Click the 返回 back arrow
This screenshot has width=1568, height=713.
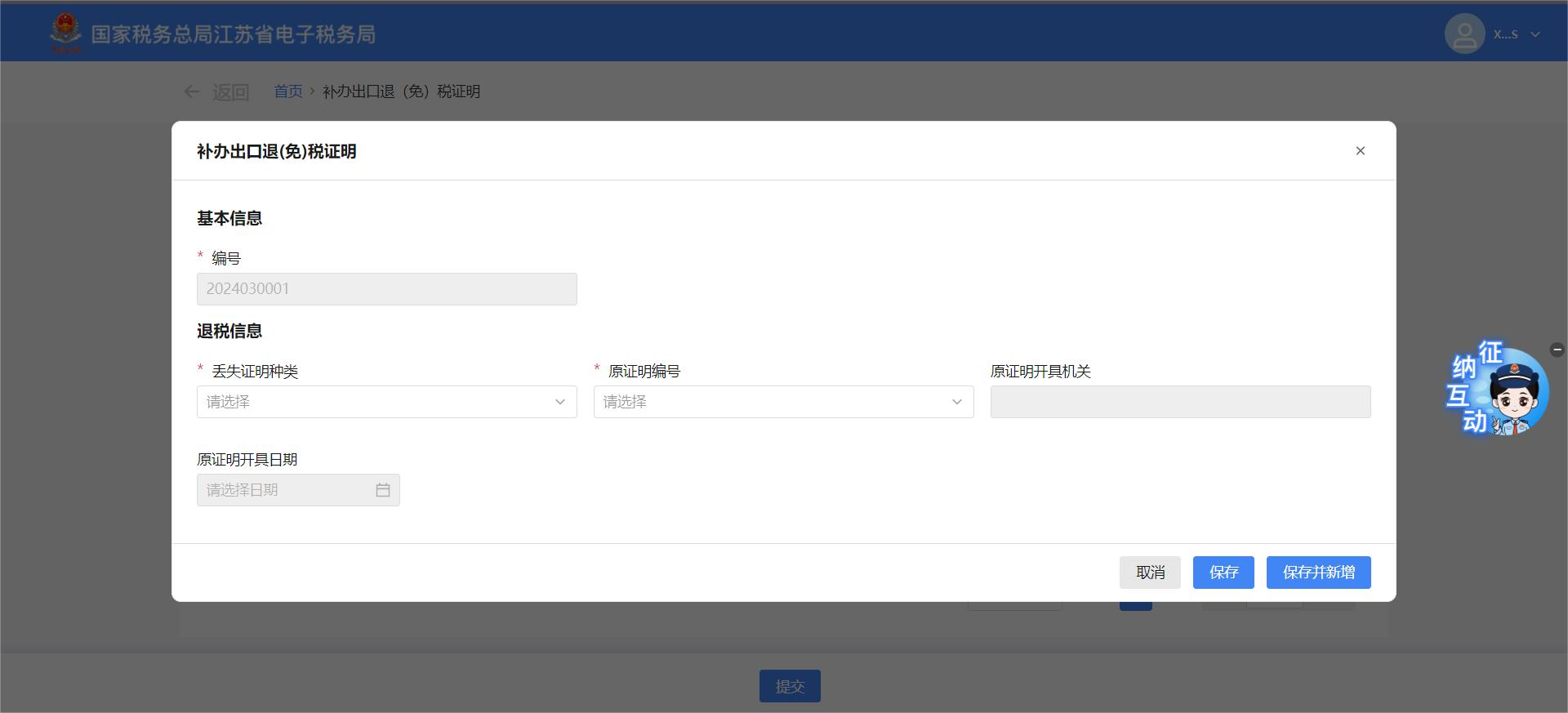pyautogui.click(x=192, y=91)
